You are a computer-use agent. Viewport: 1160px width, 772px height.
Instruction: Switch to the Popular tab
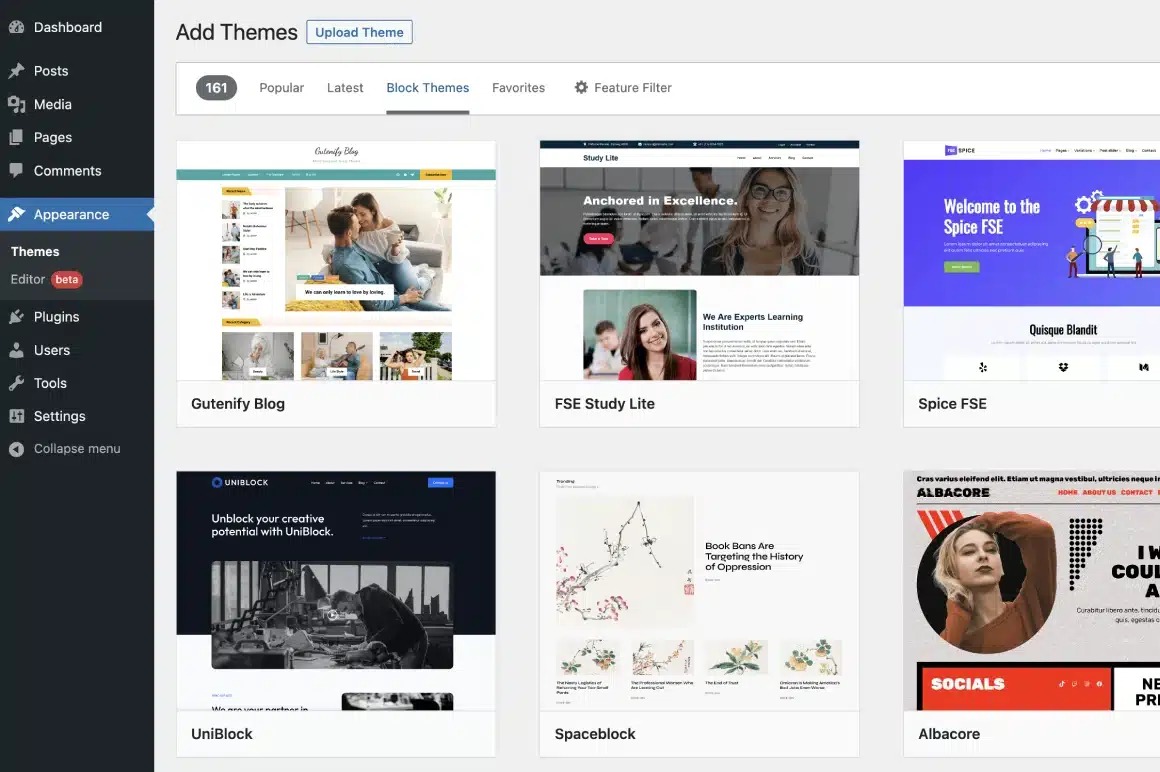point(281,88)
